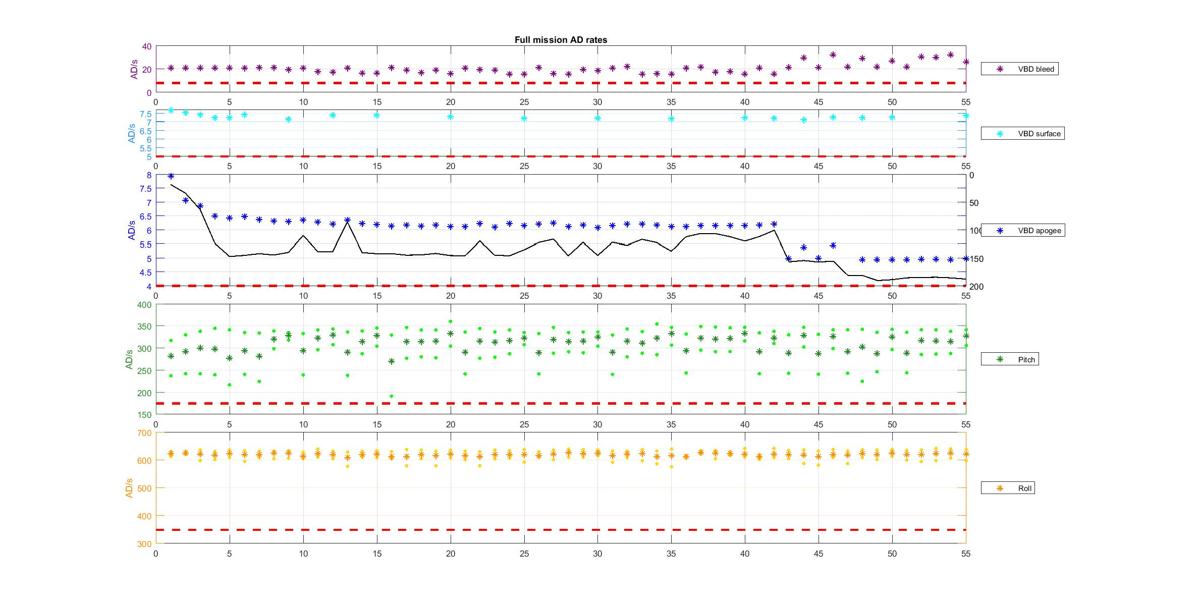
Task: Click the red dashed threshold in Roll plot
Action: click(560, 530)
